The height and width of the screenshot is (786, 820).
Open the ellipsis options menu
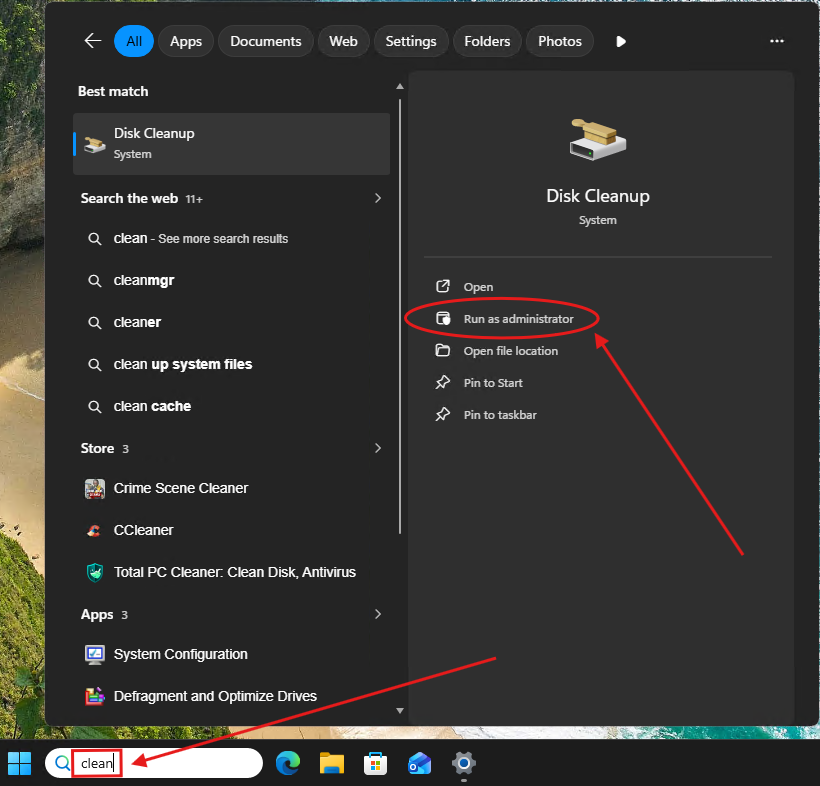[777, 41]
